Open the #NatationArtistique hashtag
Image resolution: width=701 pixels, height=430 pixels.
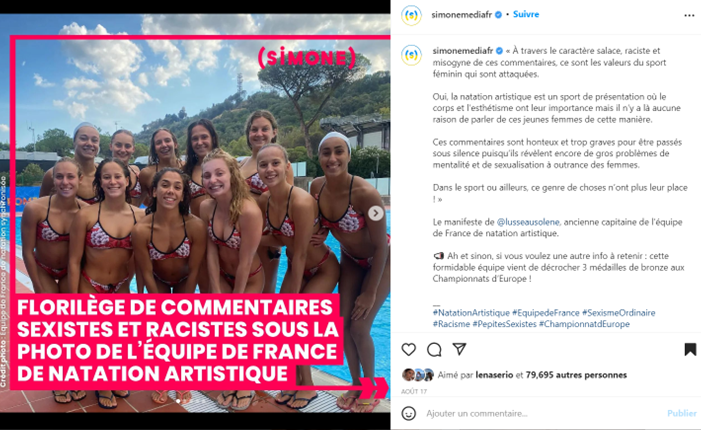click(471, 312)
